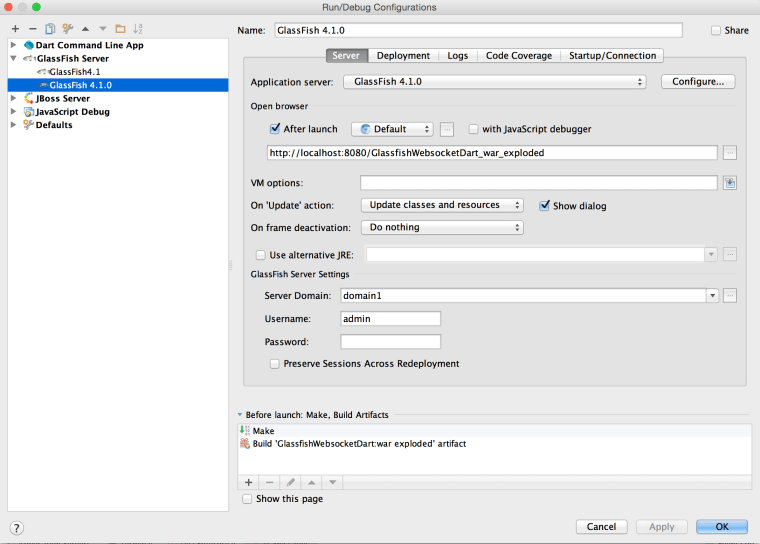Viewport: 760px width, 544px height.
Task: Click the Configure... button
Action: tap(698, 82)
